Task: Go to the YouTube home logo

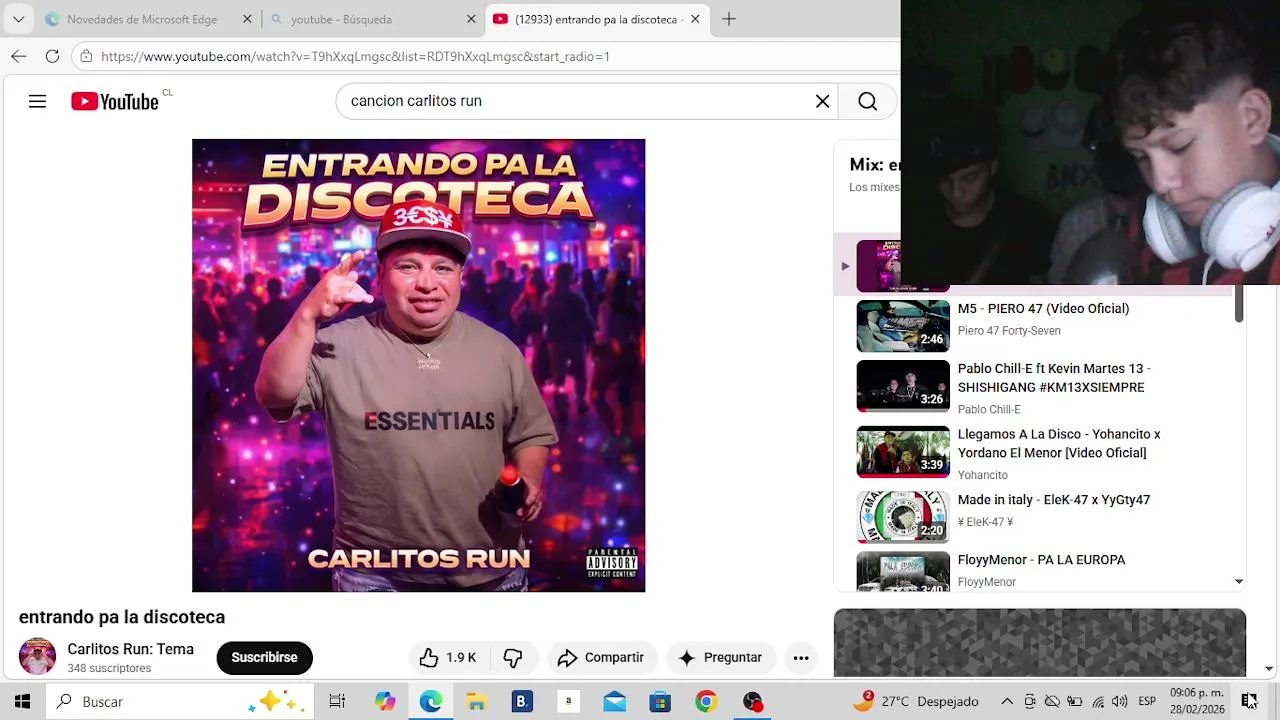Action: [x=115, y=101]
